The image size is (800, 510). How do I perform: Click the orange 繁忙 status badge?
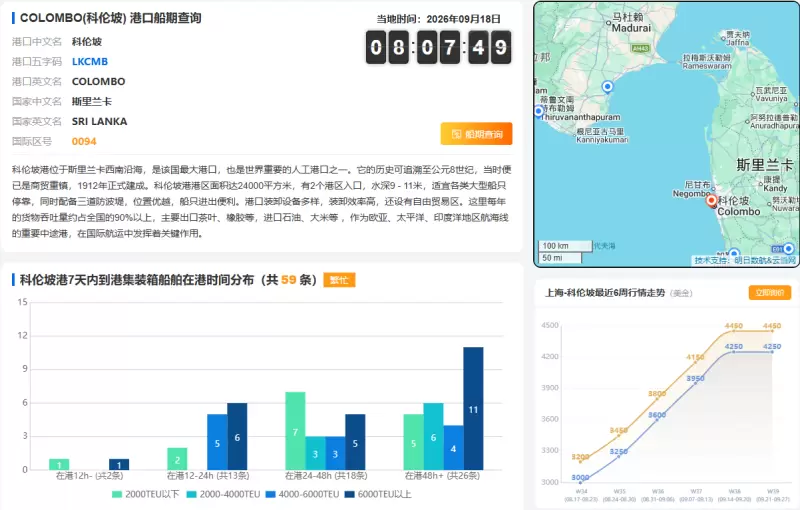coord(339,280)
